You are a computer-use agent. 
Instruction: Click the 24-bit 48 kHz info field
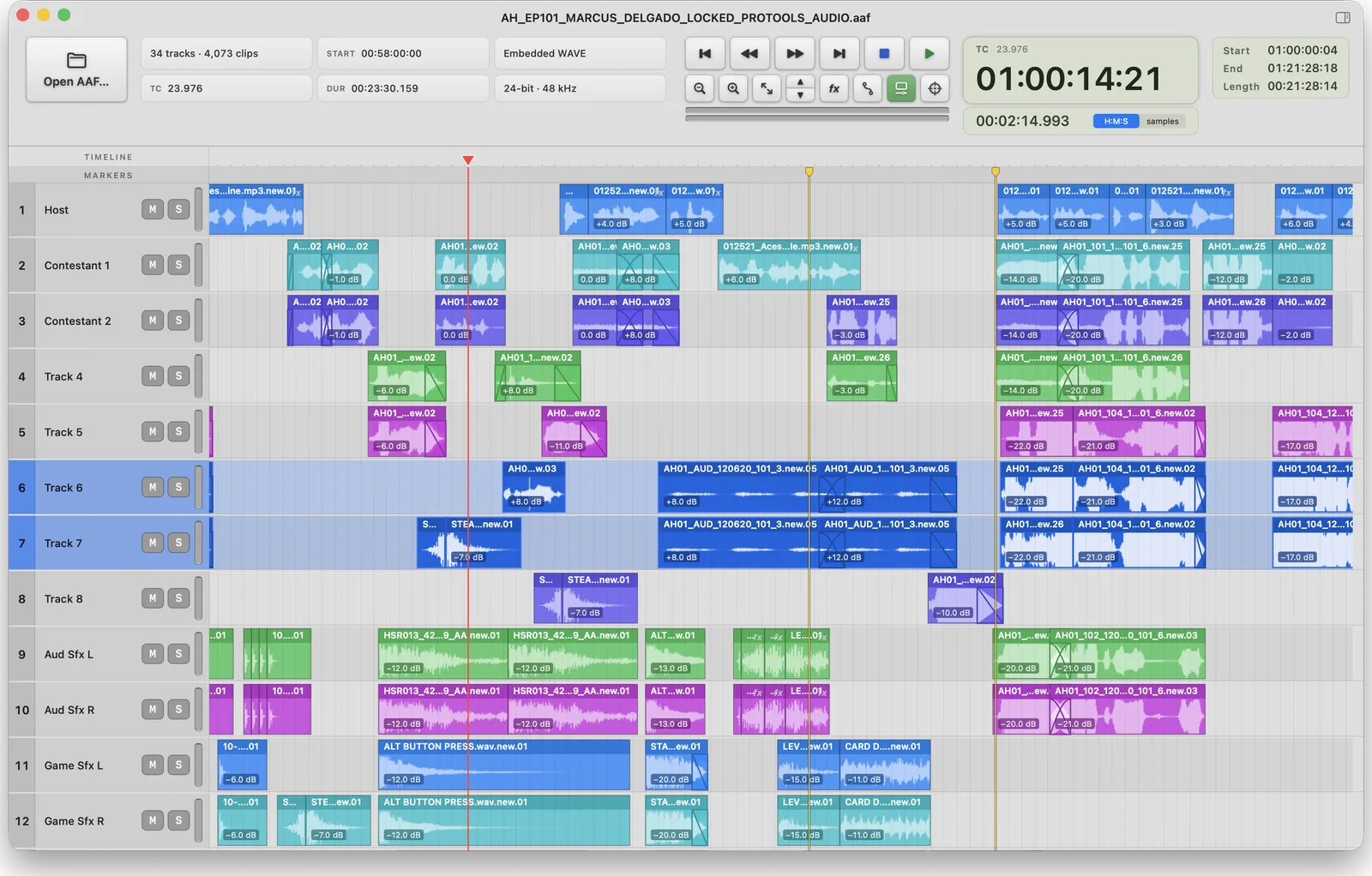coord(580,88)
